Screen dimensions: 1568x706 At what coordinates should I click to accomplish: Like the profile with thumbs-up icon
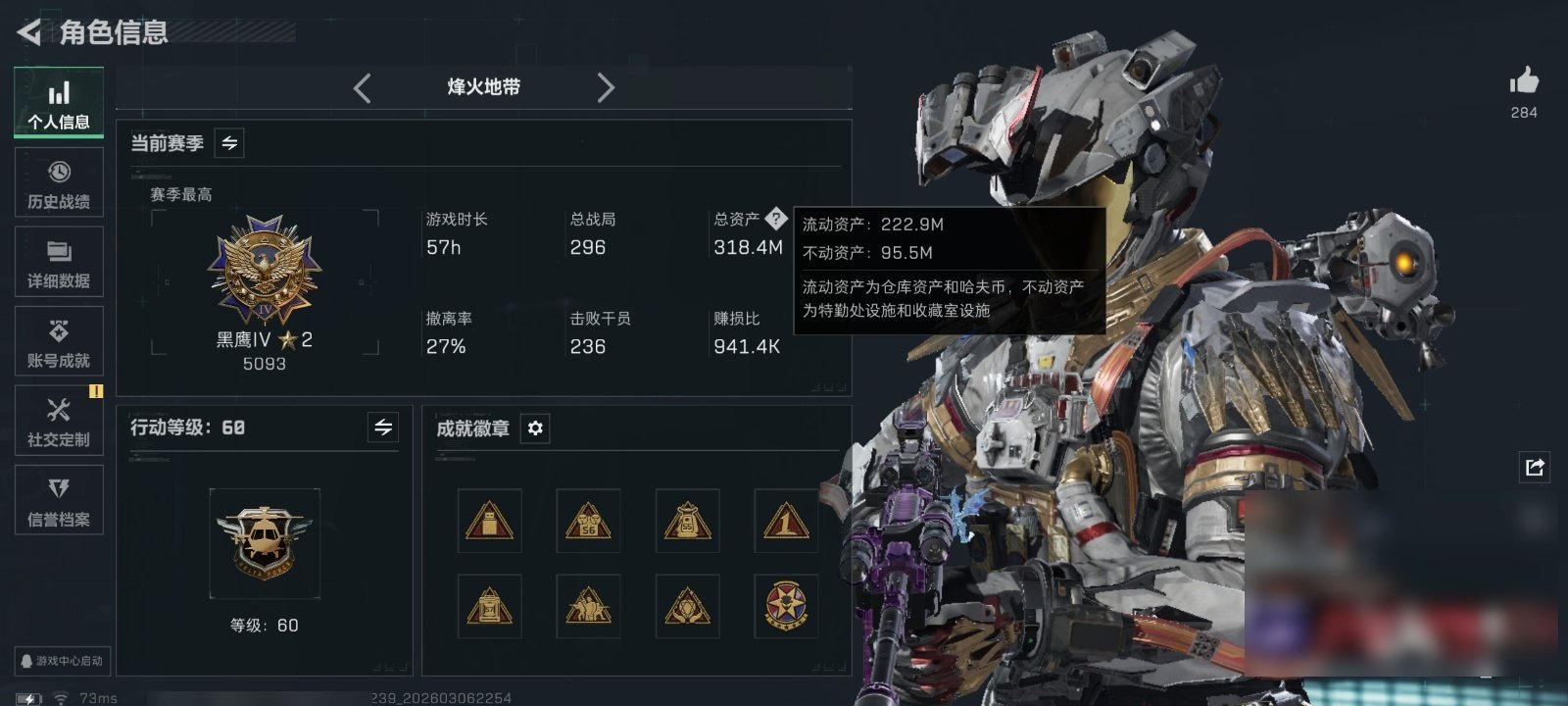coord(1524,81)
